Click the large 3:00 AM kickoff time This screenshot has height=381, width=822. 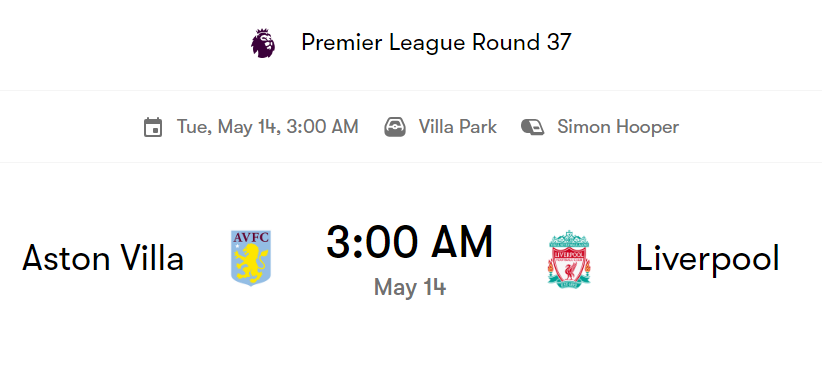coord(409,242)
